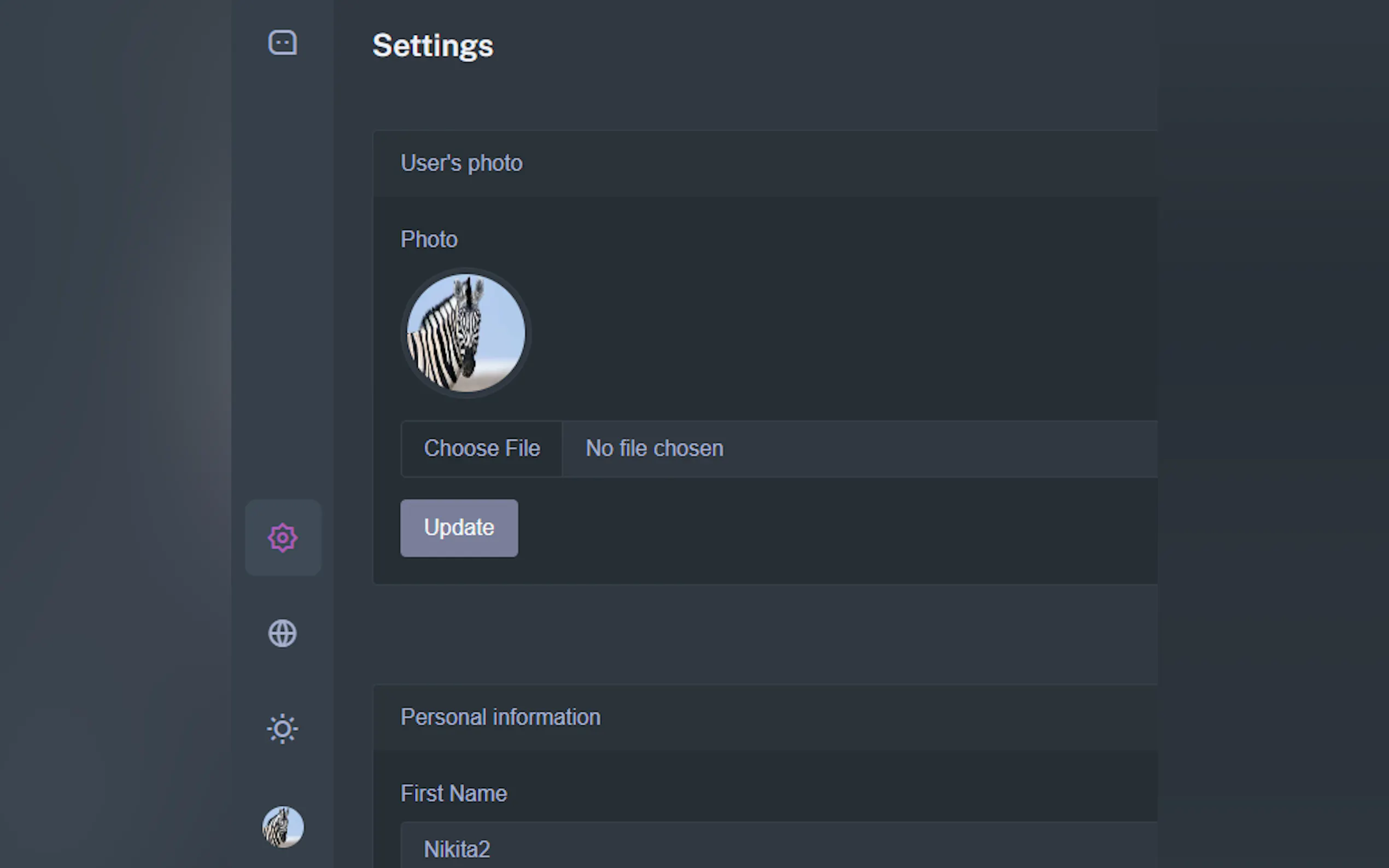
Task: Click the First Name label
Action: (x=454, y=793)
